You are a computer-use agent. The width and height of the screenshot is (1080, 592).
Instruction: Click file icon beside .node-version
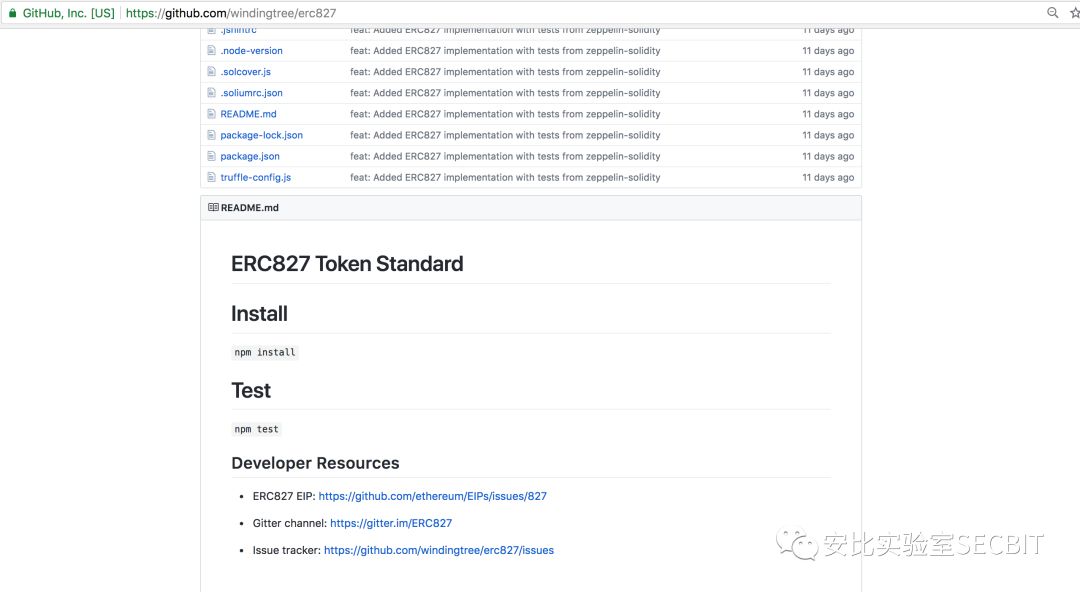[x=211, y=50]
